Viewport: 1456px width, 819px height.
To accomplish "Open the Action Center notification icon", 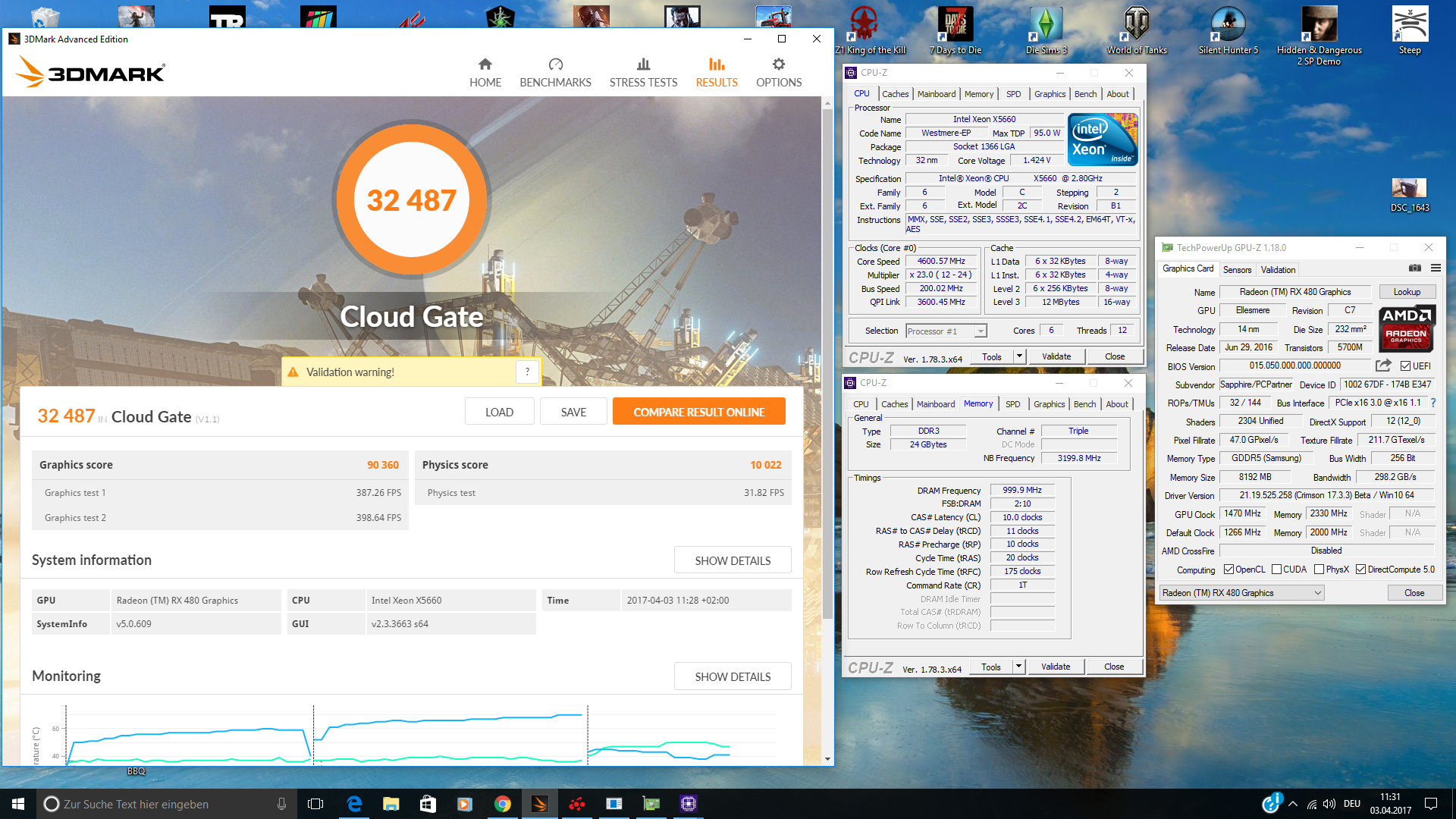I will [1431, 804].
